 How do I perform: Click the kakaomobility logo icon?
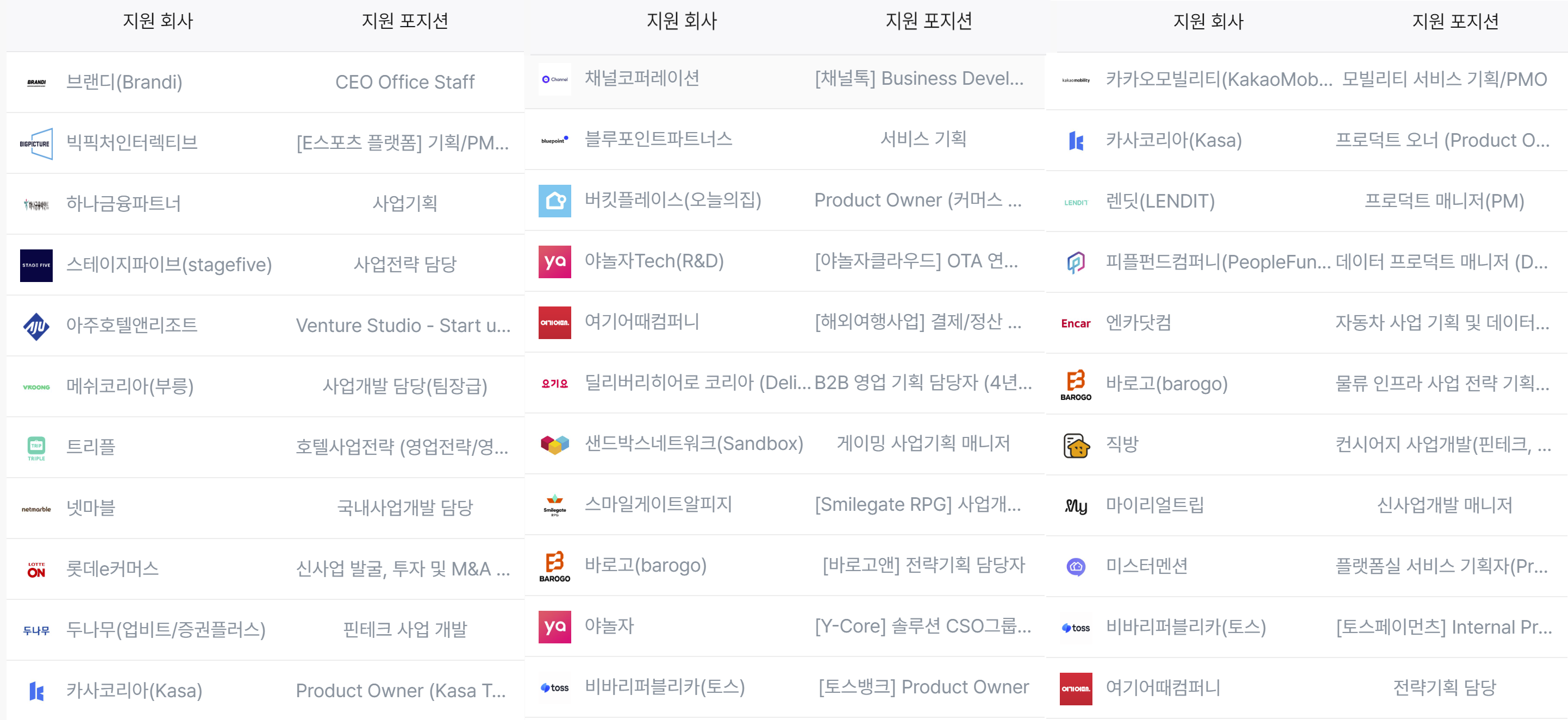click(x=1076, y=80)
